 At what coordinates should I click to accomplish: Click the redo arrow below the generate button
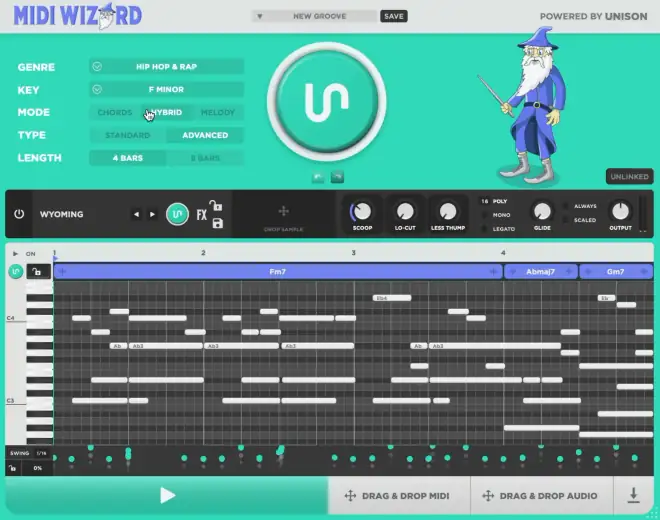(x=337, y=177)
